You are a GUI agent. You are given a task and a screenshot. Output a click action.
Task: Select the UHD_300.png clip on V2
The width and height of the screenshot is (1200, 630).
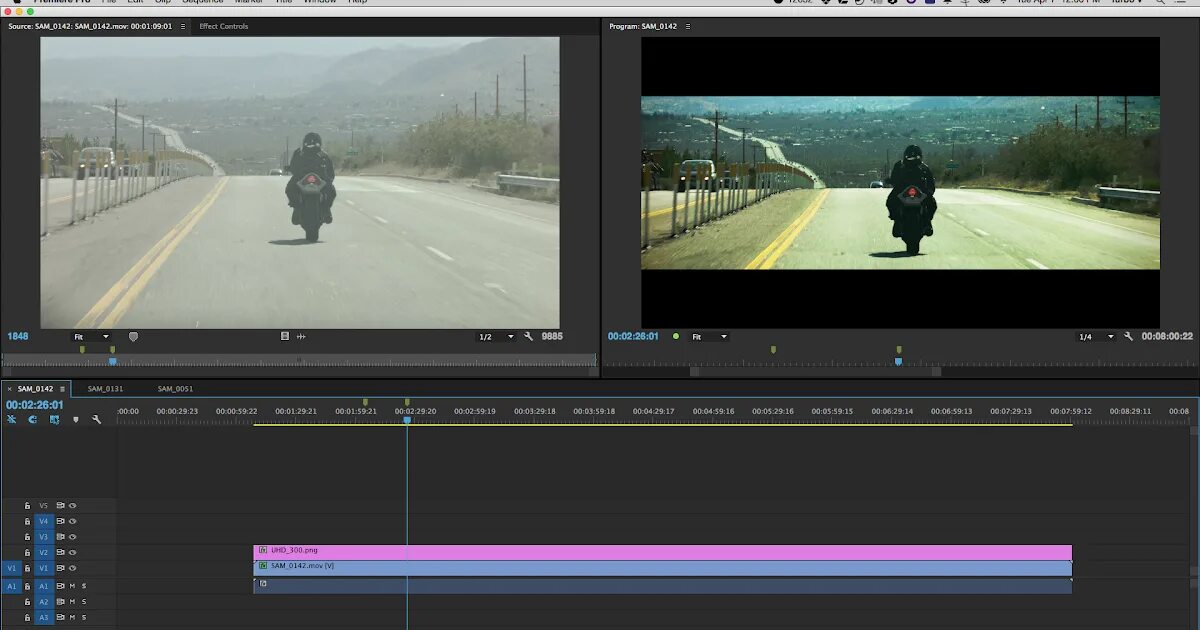point(663,552)
